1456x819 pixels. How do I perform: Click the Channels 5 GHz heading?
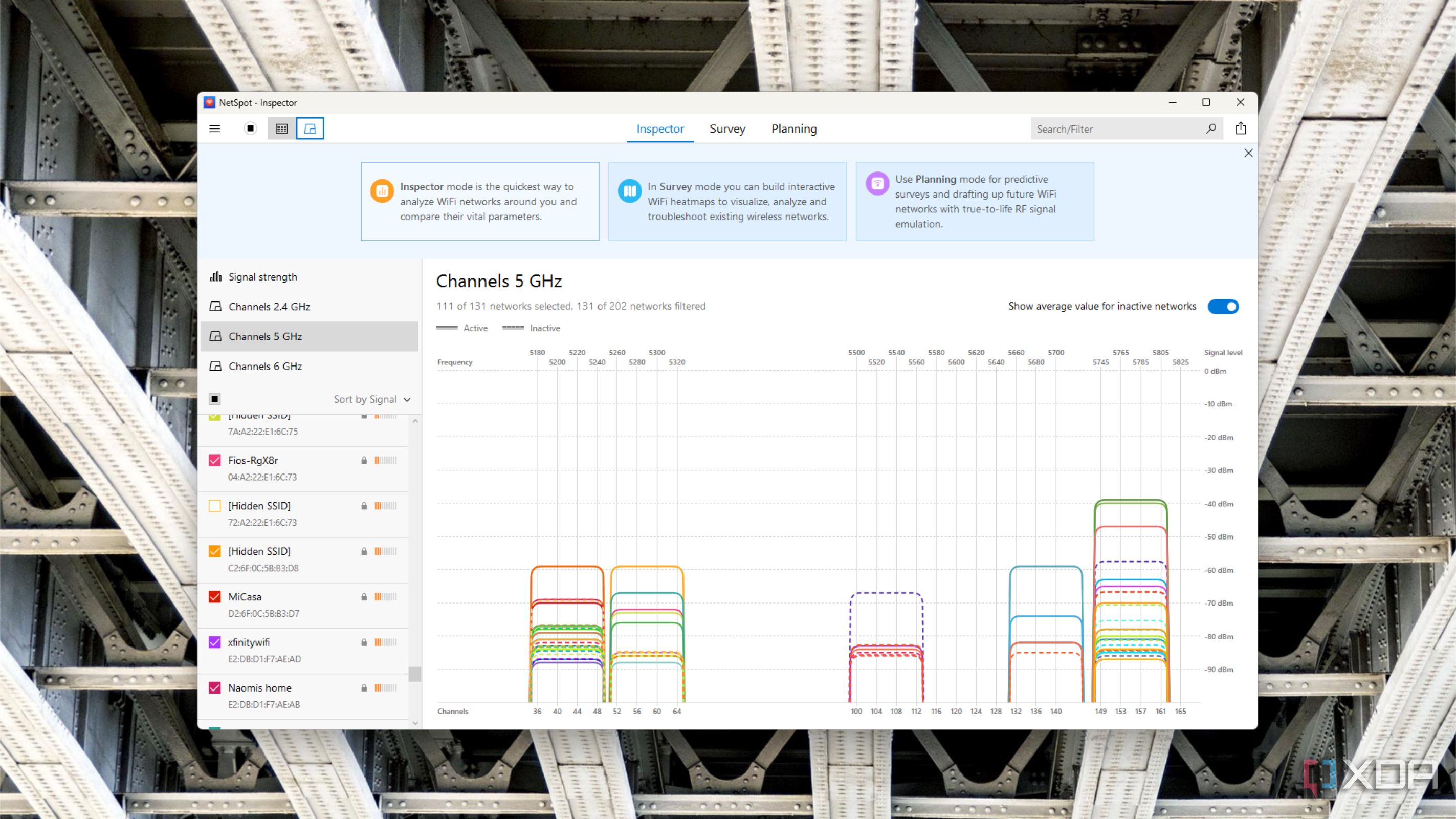point(499,281)
